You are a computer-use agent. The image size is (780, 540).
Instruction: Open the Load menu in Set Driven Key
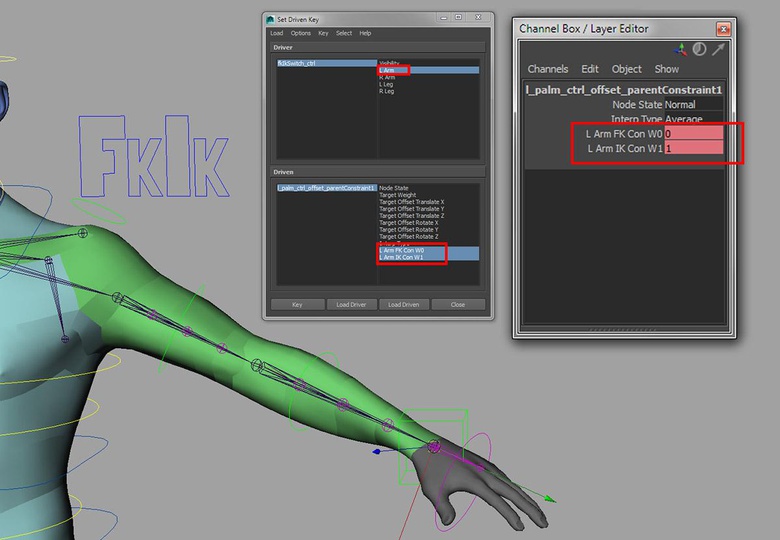(277, 33)
